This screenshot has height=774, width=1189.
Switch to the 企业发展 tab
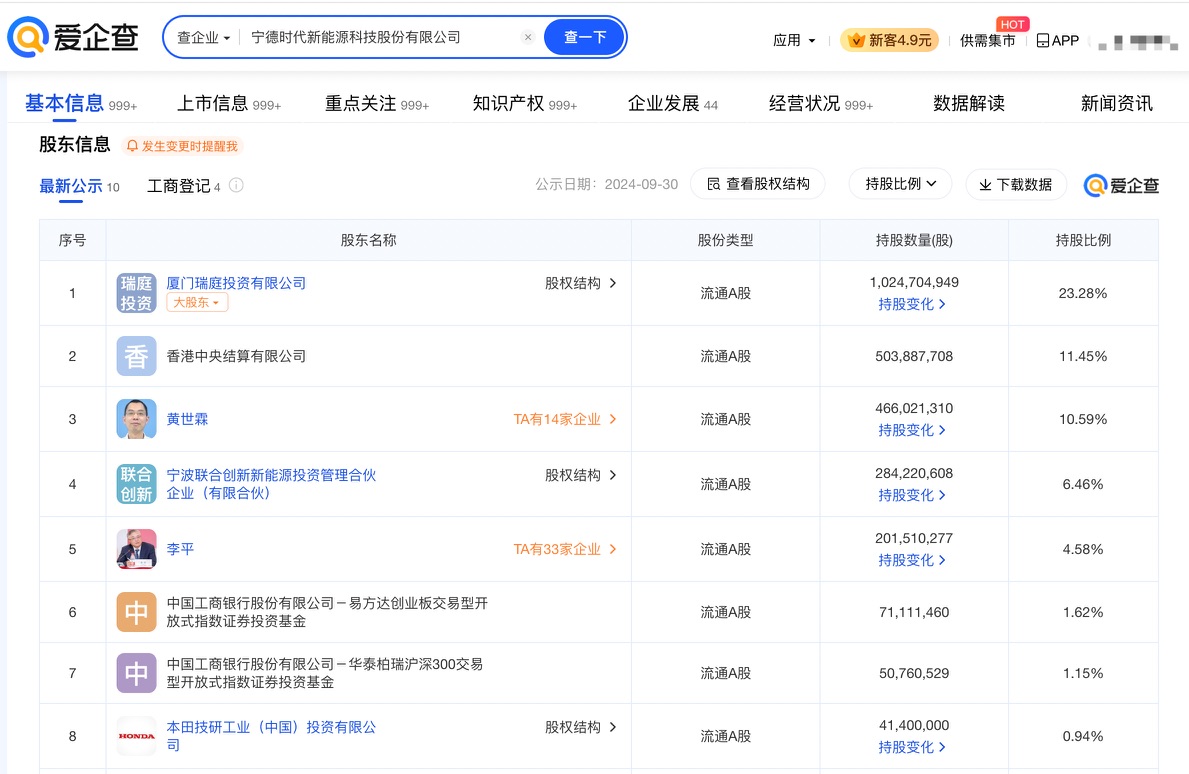pyautogui.click(x=673, y=103)
